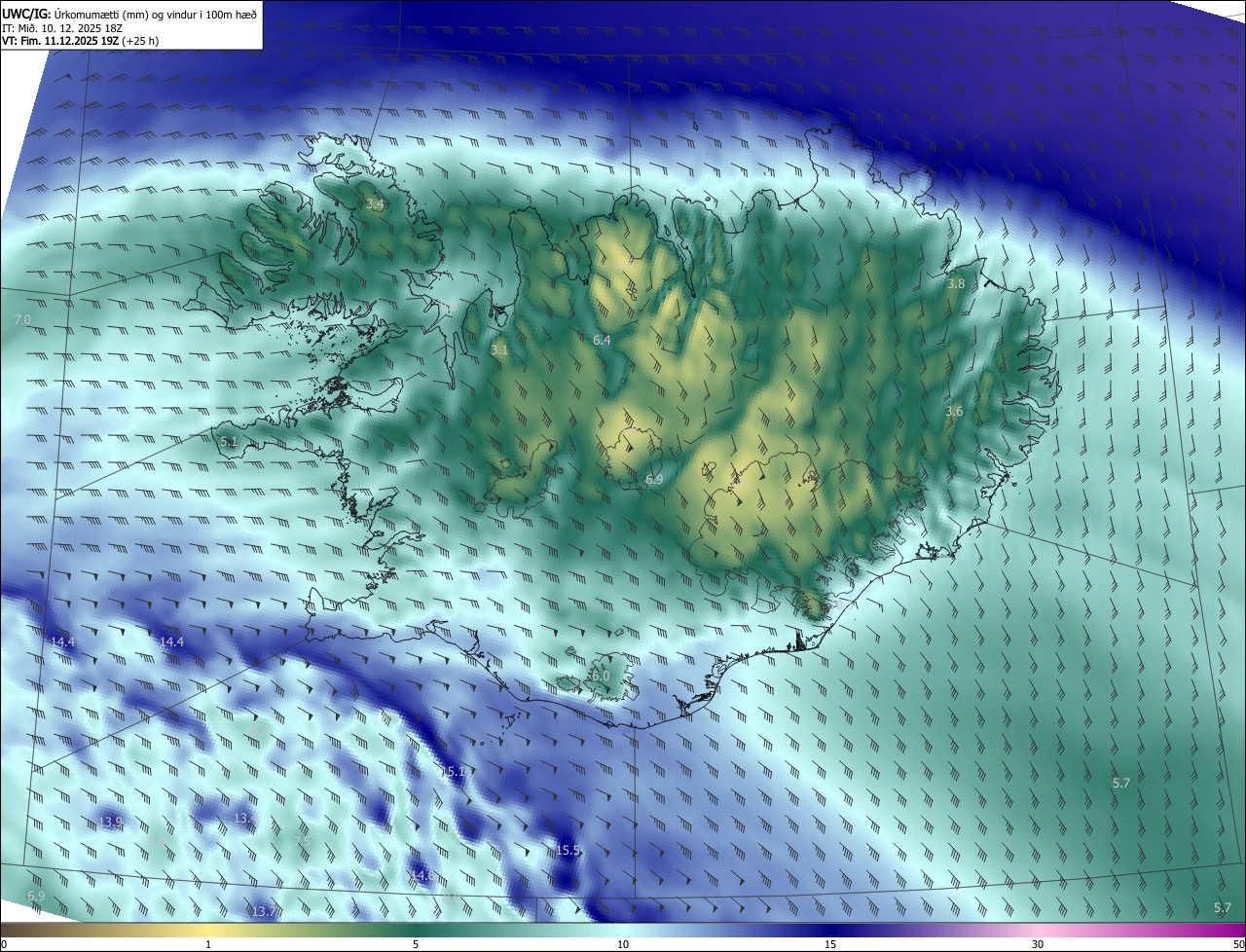1246x952 pixels.
Task: Click the 7.0 value at the west edge
Action: (23, 319)
